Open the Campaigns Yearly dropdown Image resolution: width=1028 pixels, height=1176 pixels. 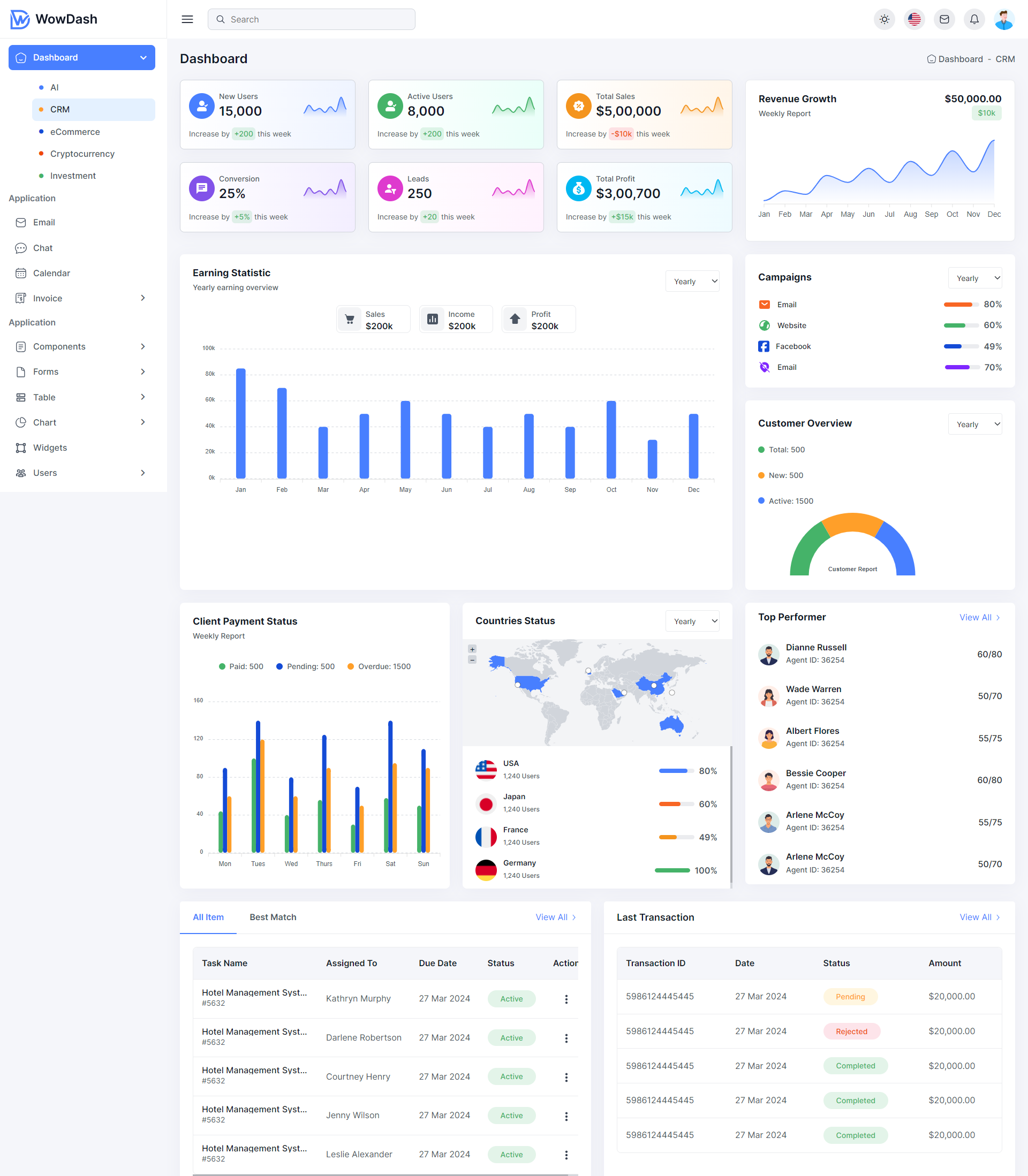[x=974, y=277]
